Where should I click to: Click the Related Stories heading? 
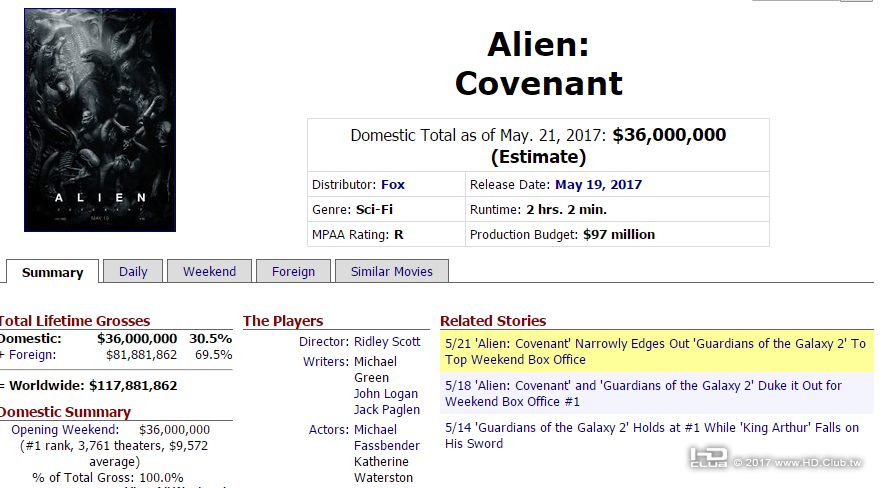[x=493, y=321]
